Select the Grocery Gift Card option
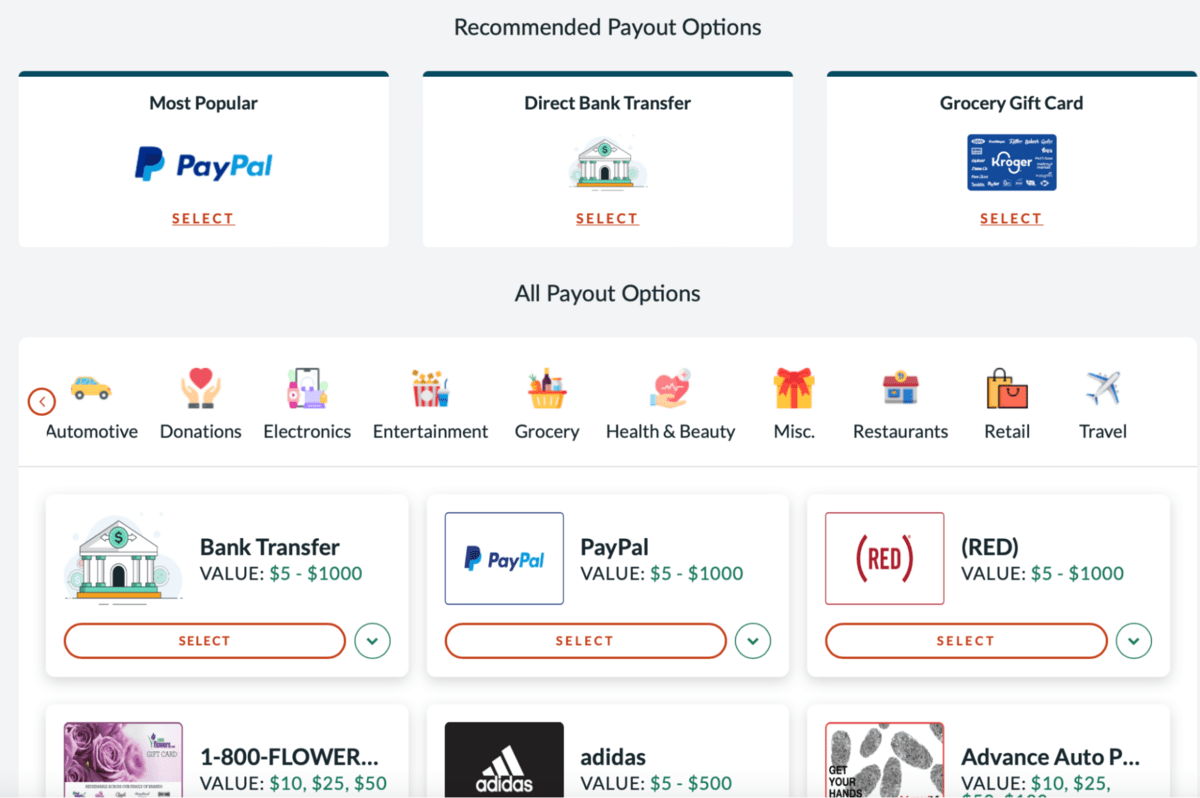1200x798 pixels. coord(1011,219)
